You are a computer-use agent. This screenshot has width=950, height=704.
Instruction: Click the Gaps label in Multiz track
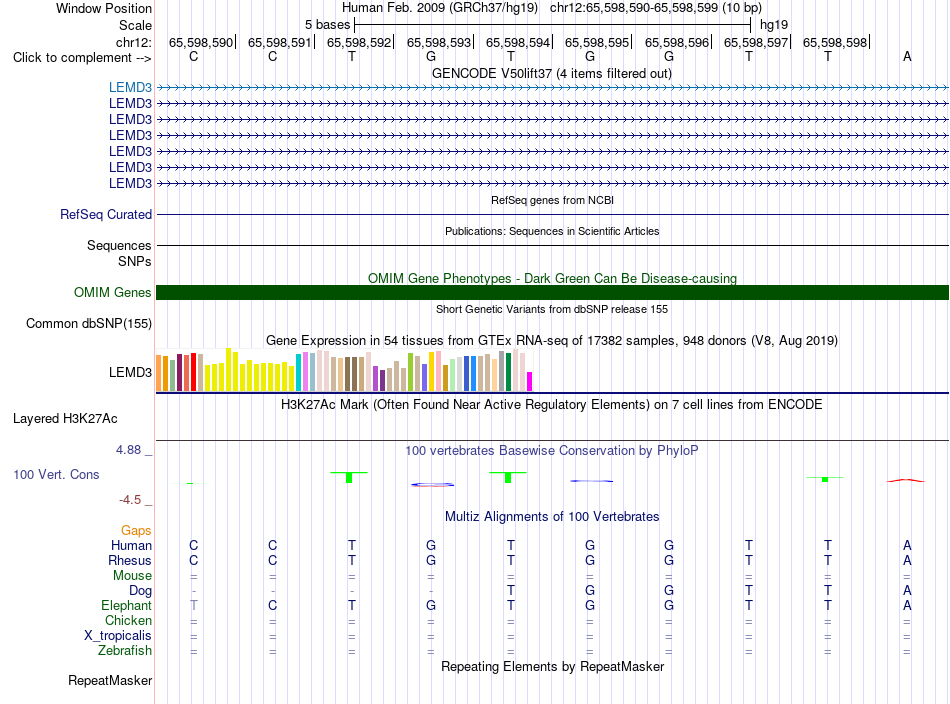pyautogui.click(x=136, y=531)
